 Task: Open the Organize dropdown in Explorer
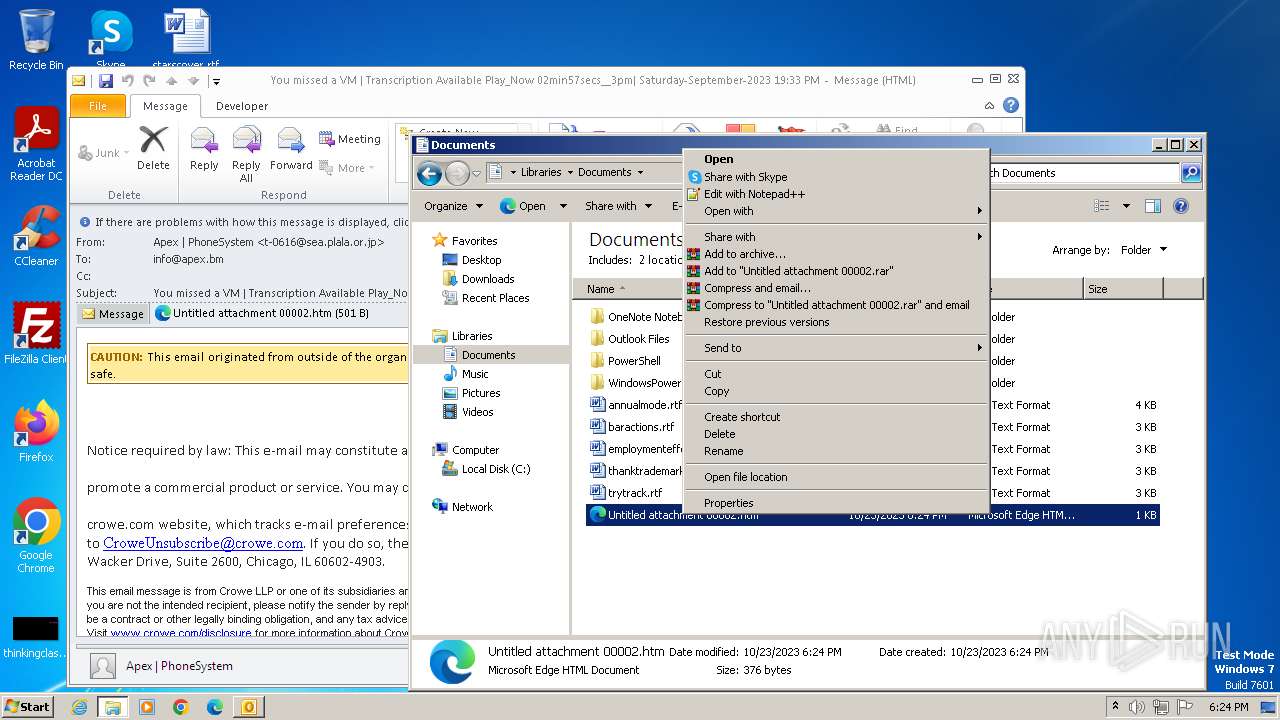(453, 206)
